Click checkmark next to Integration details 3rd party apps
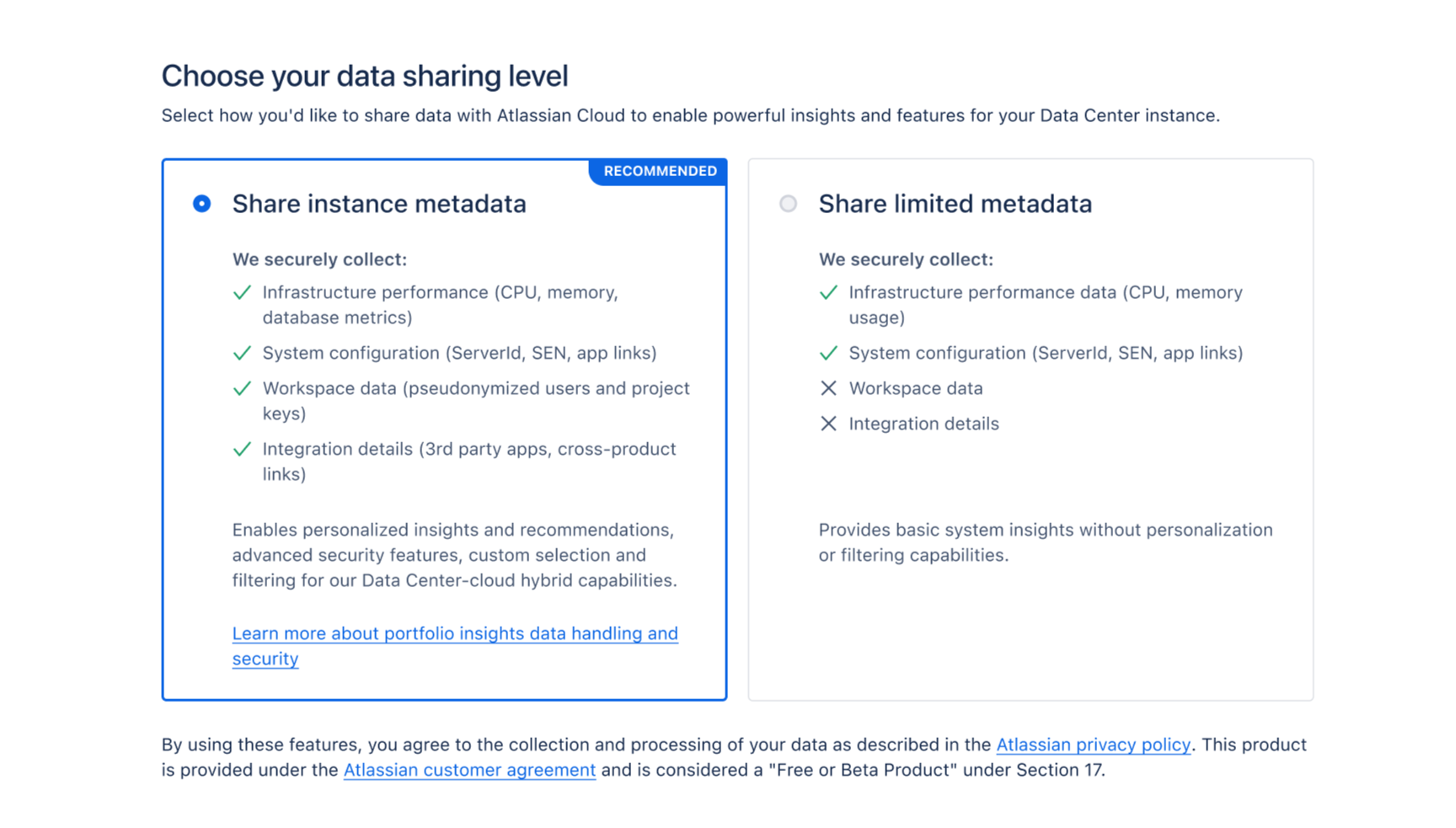The height and width of the screenshot is (828, 1456). [242, 449]
